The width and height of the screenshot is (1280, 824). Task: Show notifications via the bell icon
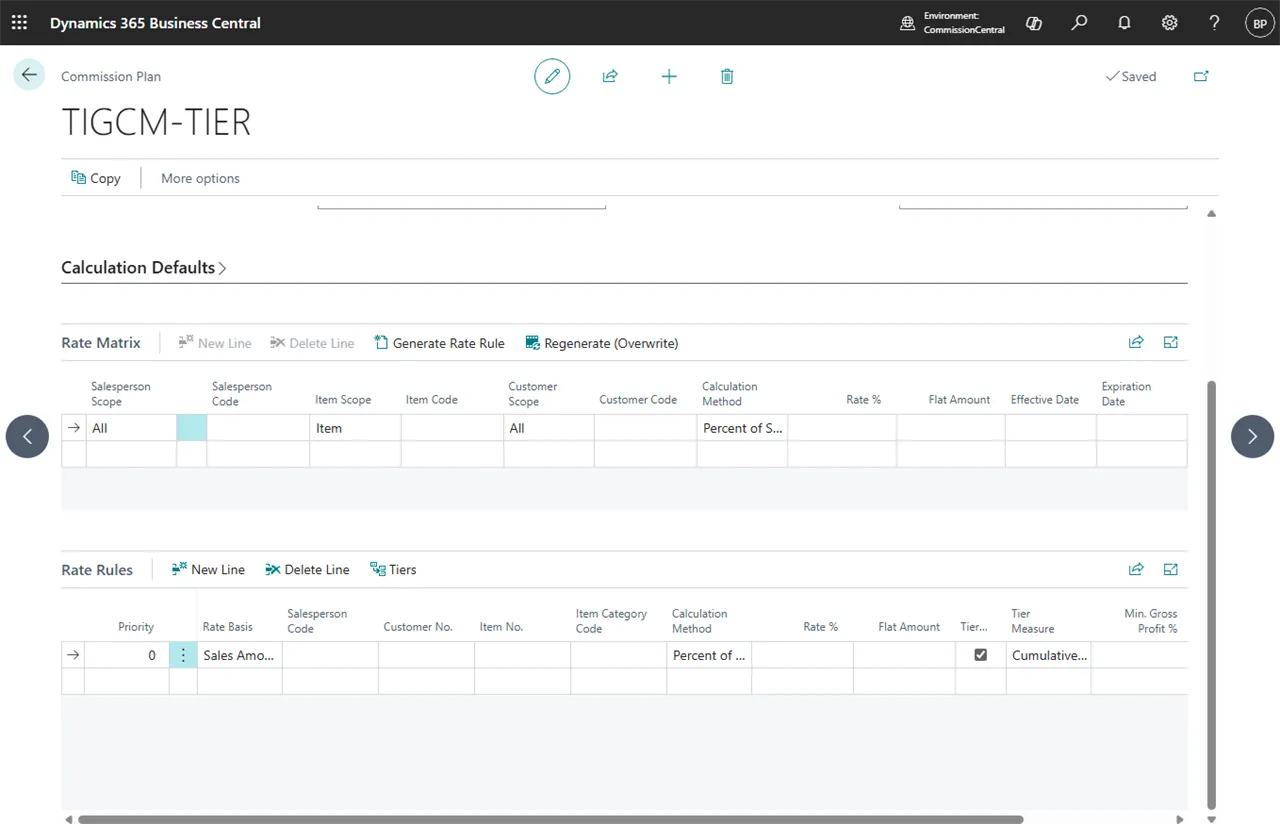click(1124, 22)
